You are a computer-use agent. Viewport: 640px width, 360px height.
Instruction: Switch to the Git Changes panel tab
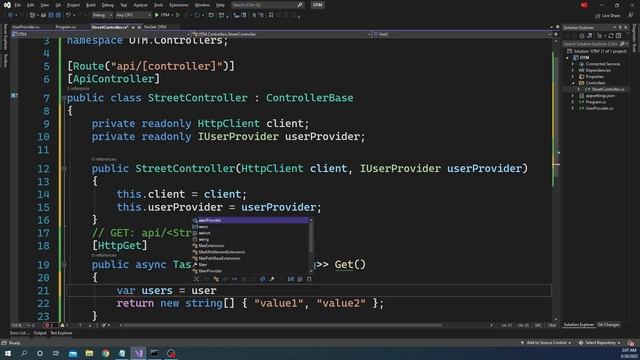click(609, 325)
